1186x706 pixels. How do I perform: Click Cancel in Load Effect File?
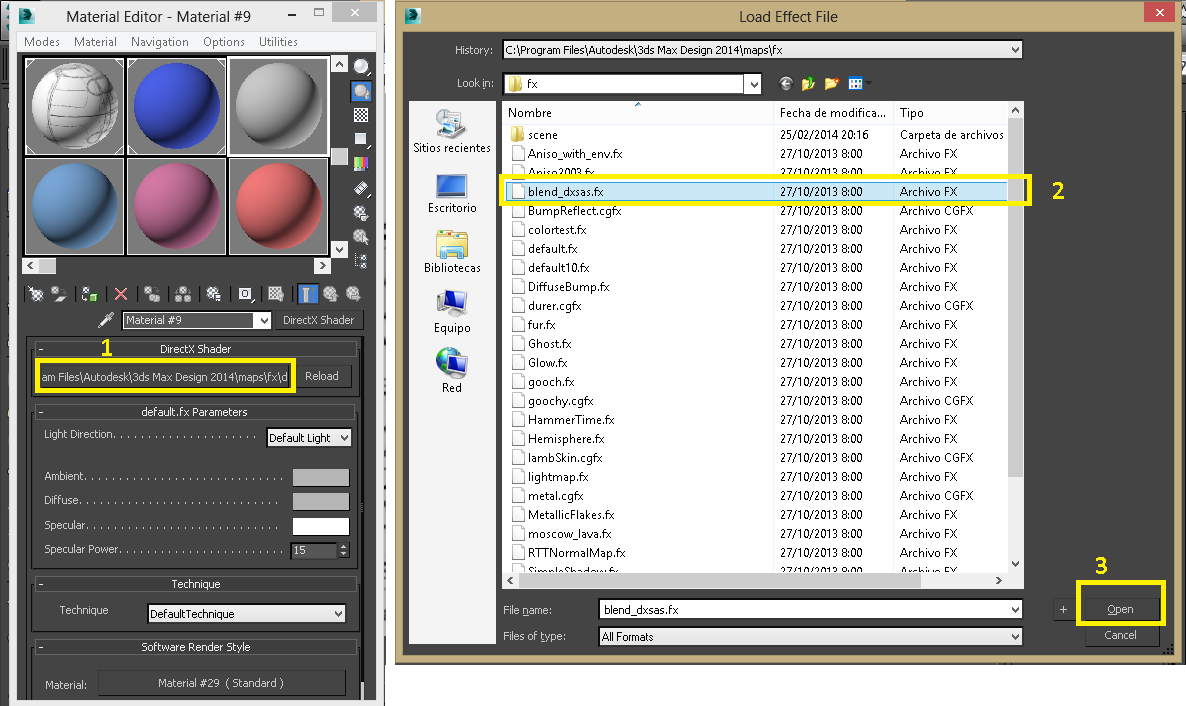(1120, 636)
